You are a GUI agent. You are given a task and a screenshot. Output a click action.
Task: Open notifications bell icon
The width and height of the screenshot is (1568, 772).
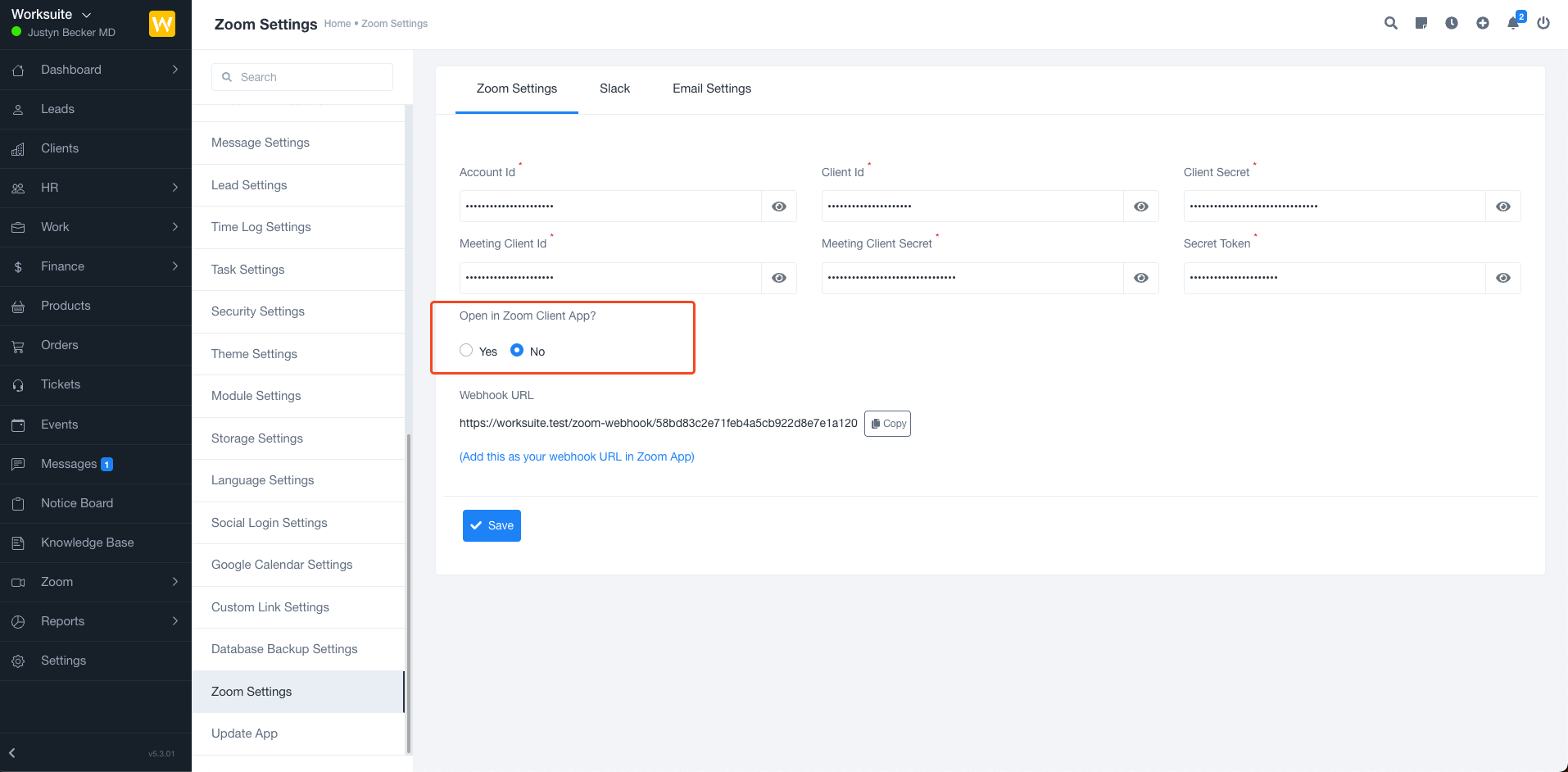click(1513, 23)
